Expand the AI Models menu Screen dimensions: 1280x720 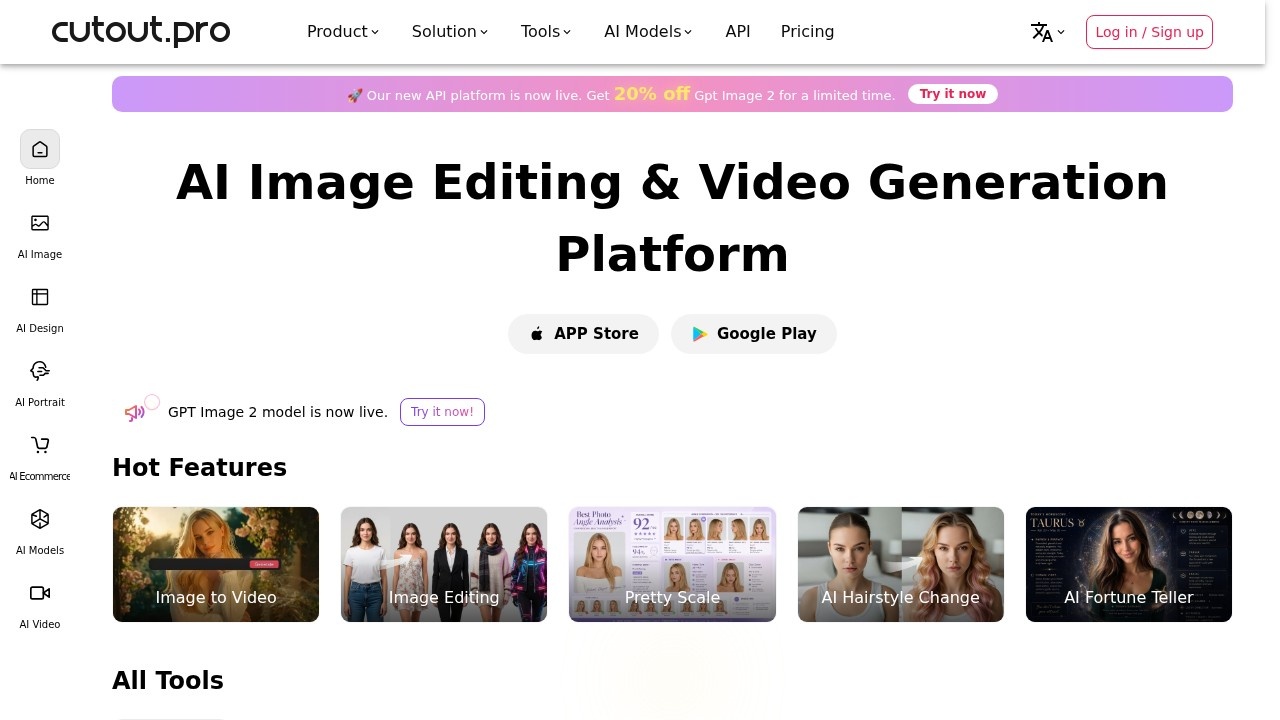click(x=648, y=32)
